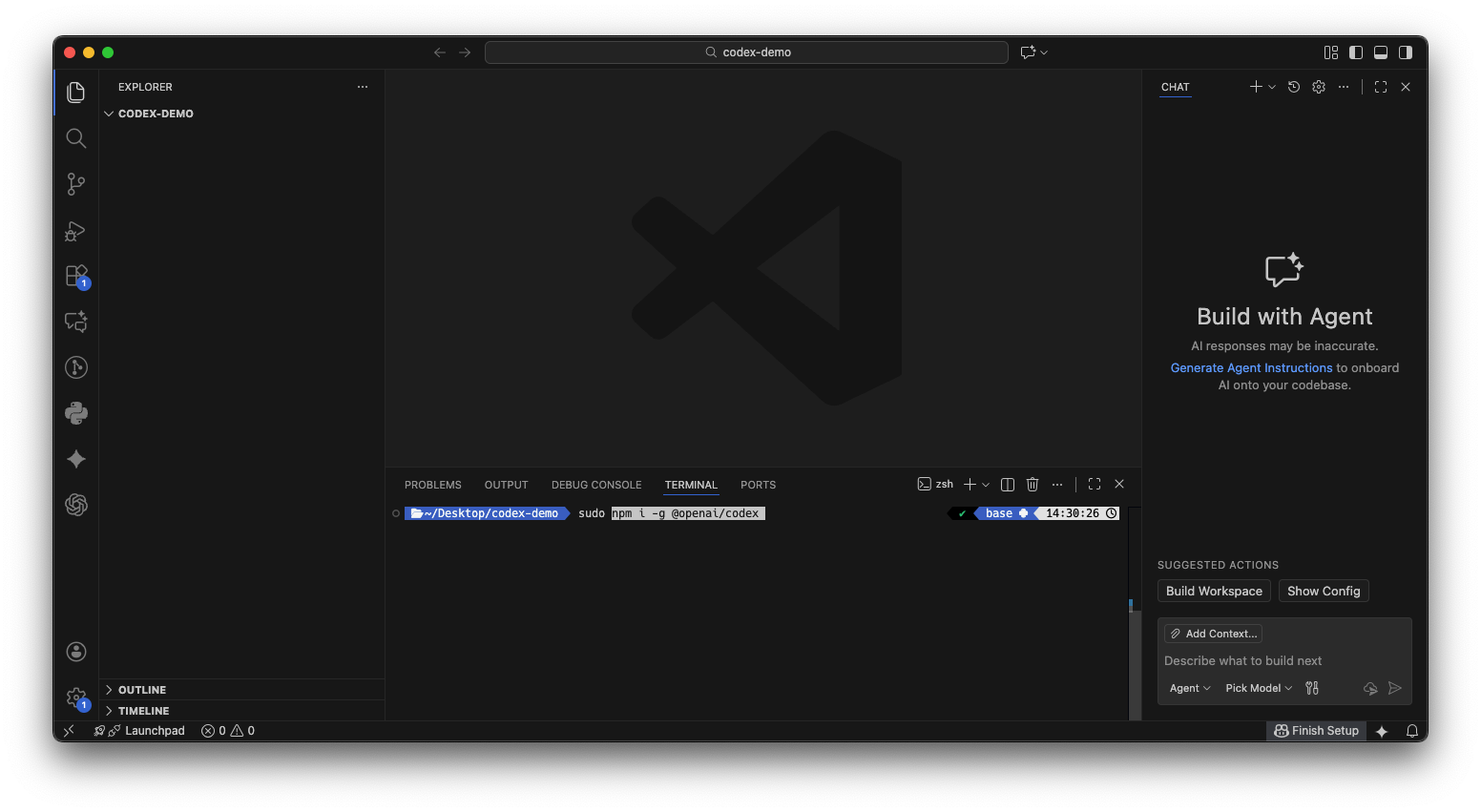Switch to the Problems tab
The height and width of the screenshot is (812, 1481).
(x=432, y=485)
